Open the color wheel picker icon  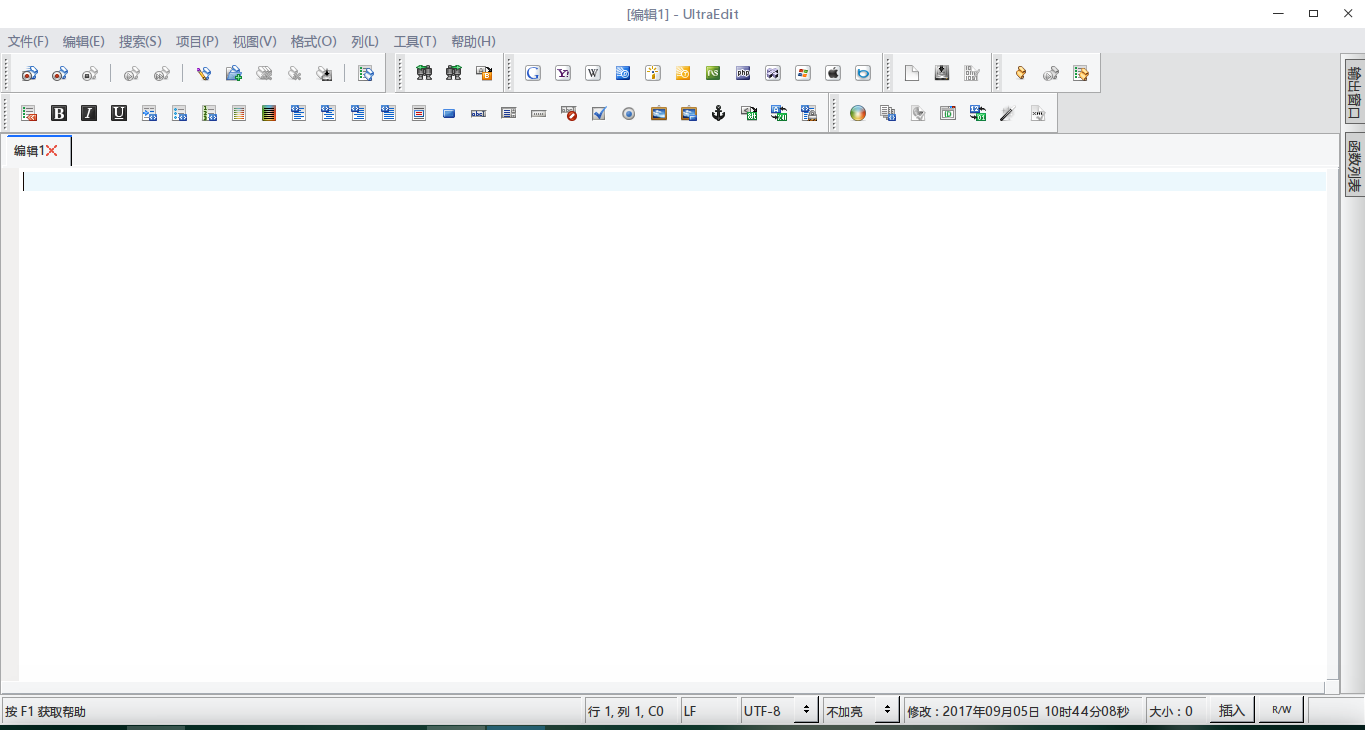coord(858,113)
